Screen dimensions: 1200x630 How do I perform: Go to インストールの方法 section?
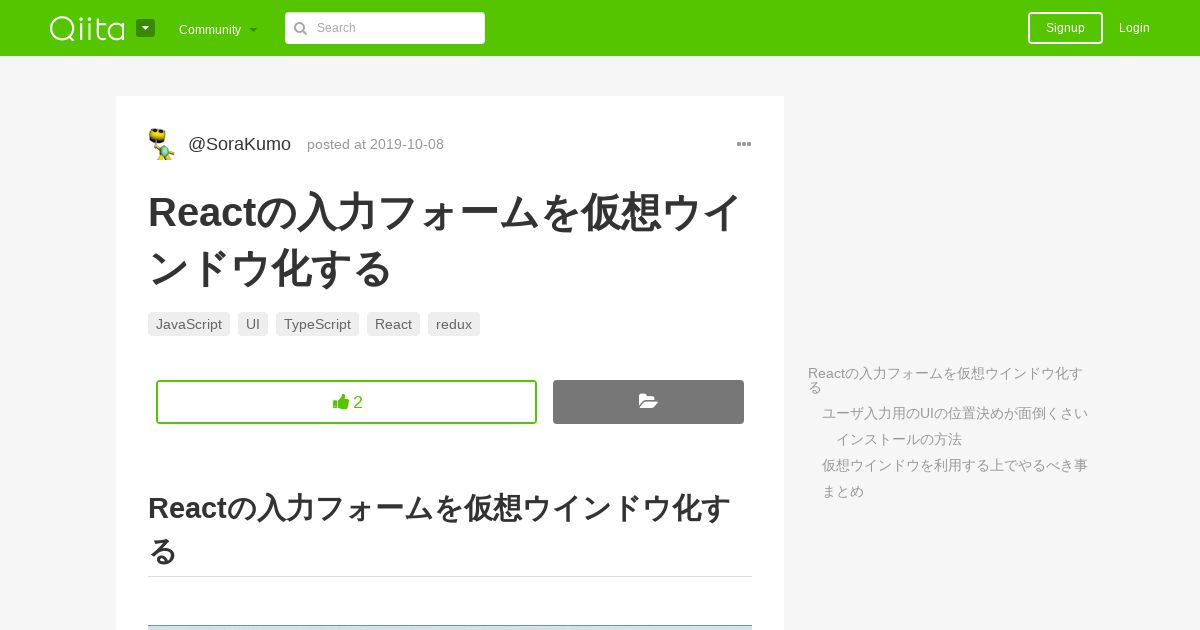pyautogui.click(x=899, y=439)
